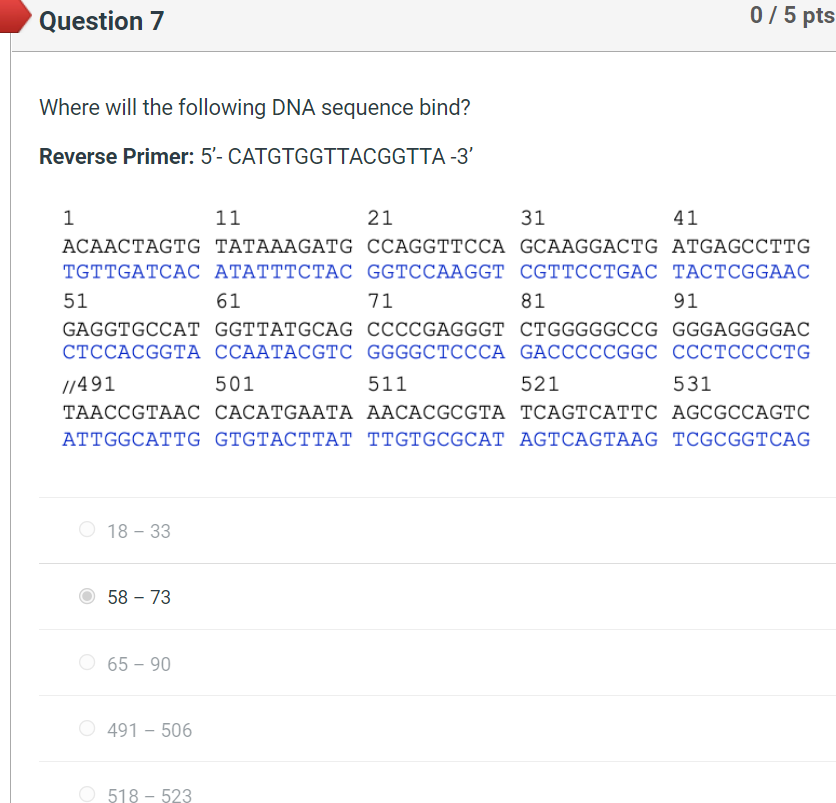This screenshot has width=836, height=803.
Task: Click the sequence block beginning at position 1
Action: pos(131,246)
